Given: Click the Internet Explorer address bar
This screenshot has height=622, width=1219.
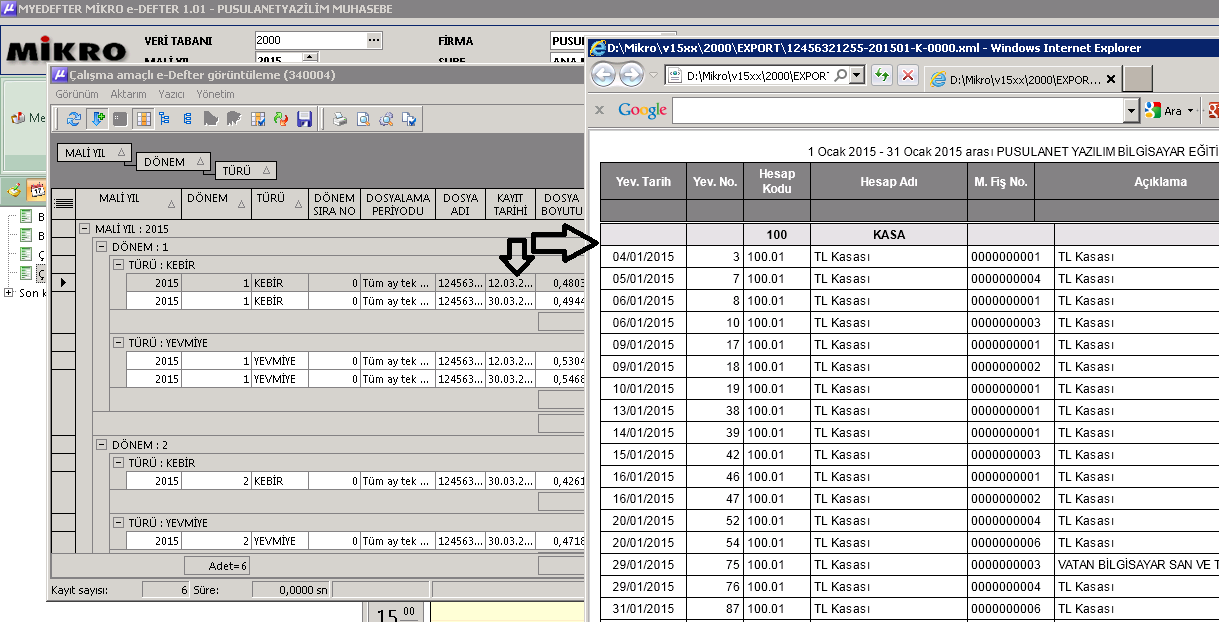Looking at the screenshot, I should [x=756, y=76].
